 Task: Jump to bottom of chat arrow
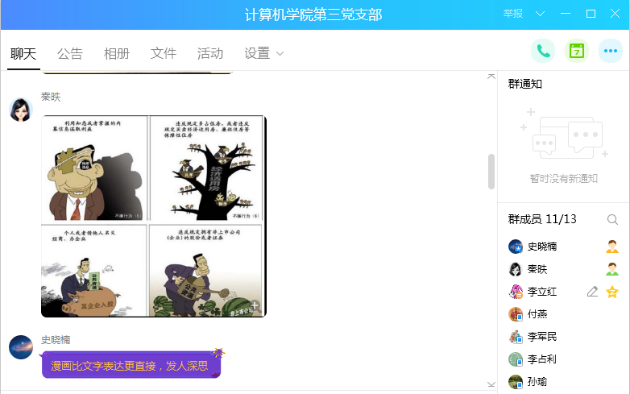pos(491,384)
